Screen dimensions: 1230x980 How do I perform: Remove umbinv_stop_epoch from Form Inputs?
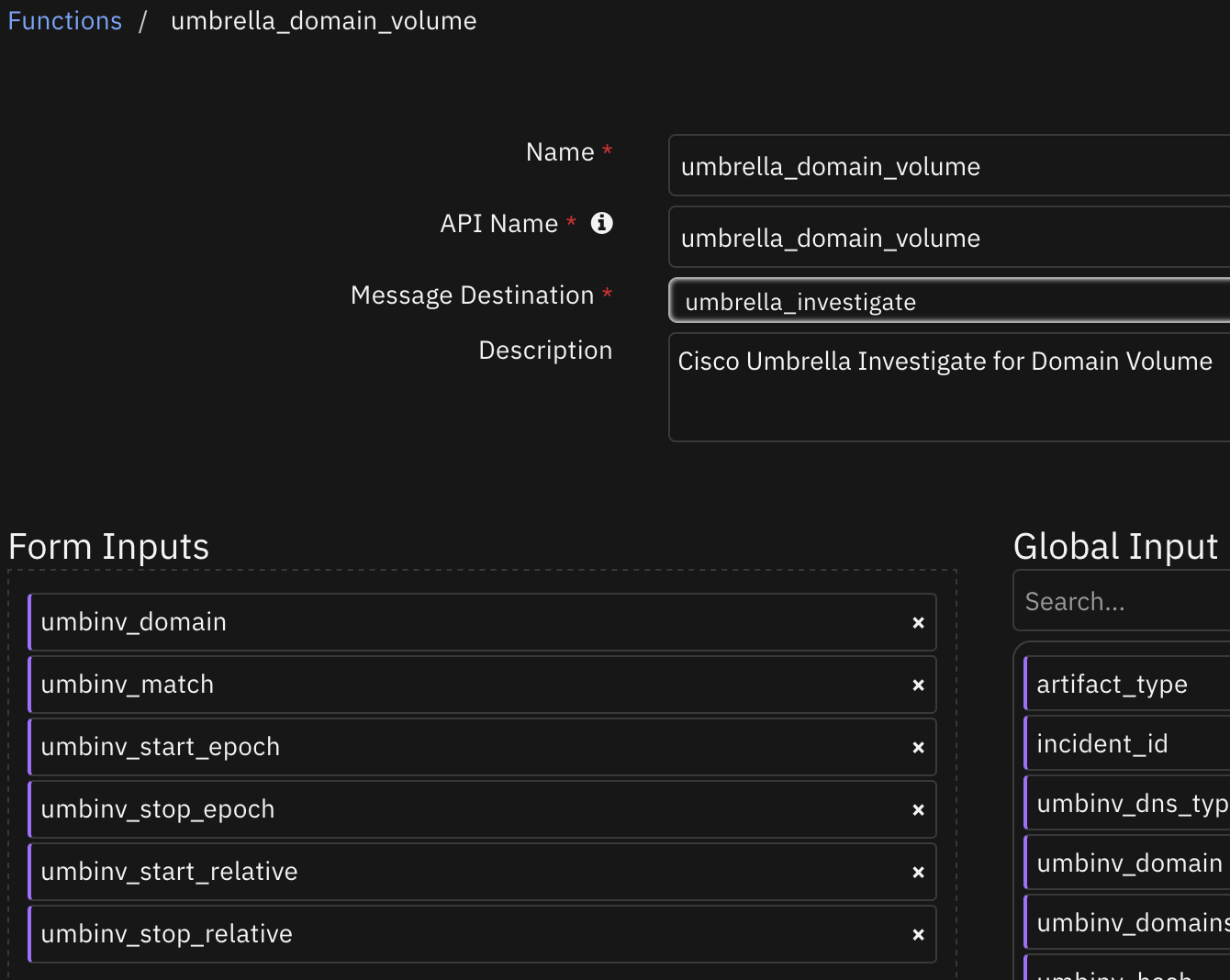pyautogui.click(x=918, y=810)
